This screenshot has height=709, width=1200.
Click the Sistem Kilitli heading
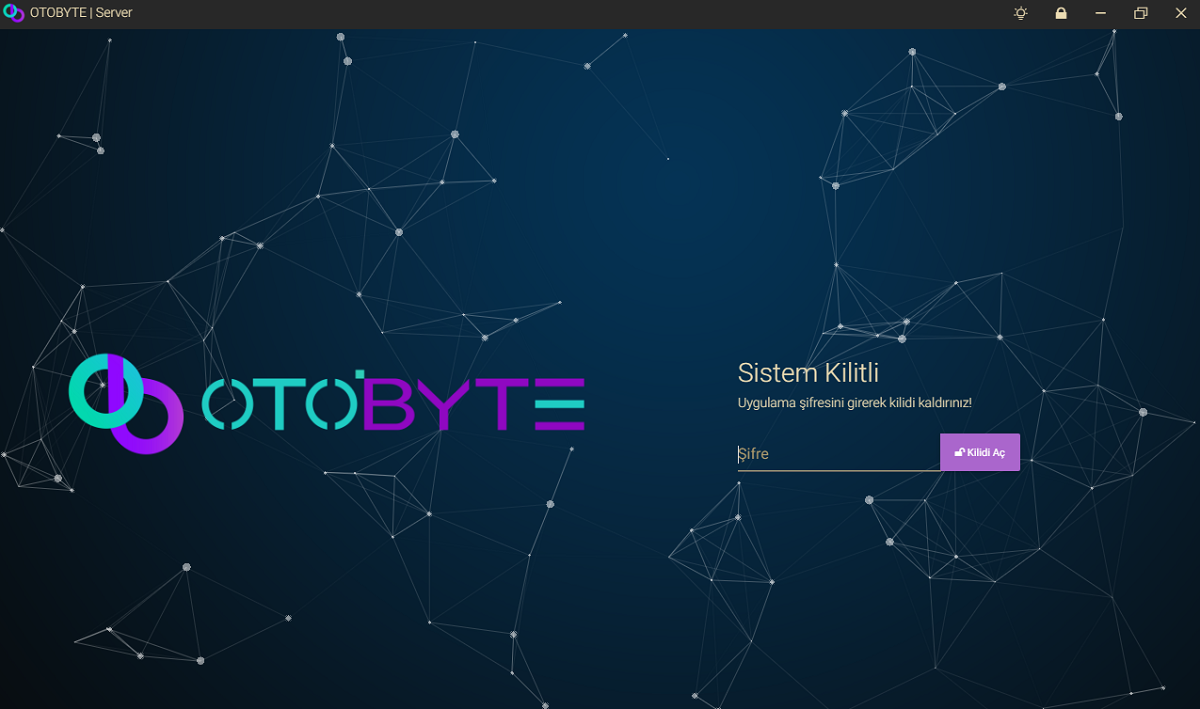[x=808, y=373]
